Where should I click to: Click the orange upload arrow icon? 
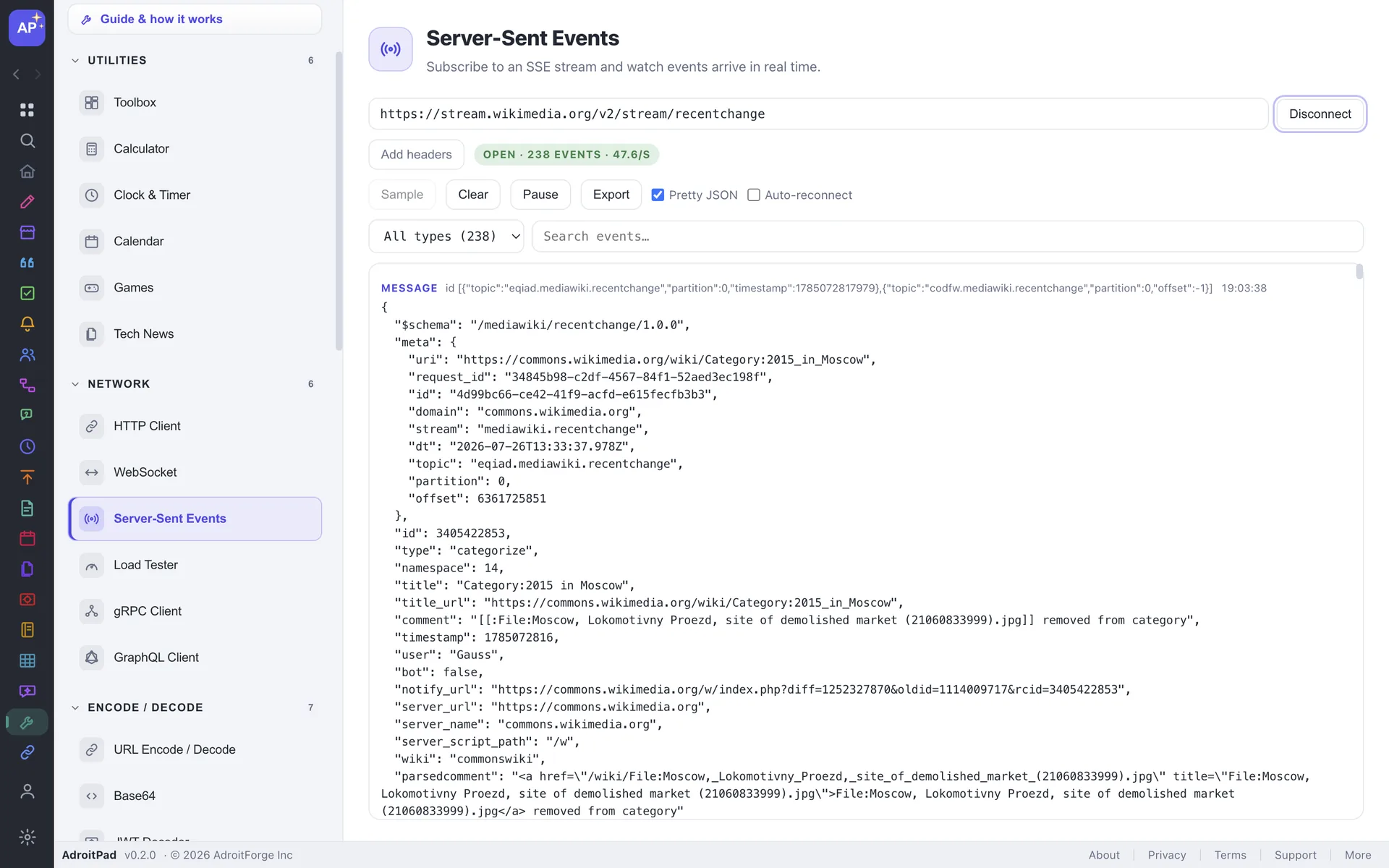[27, 477]
